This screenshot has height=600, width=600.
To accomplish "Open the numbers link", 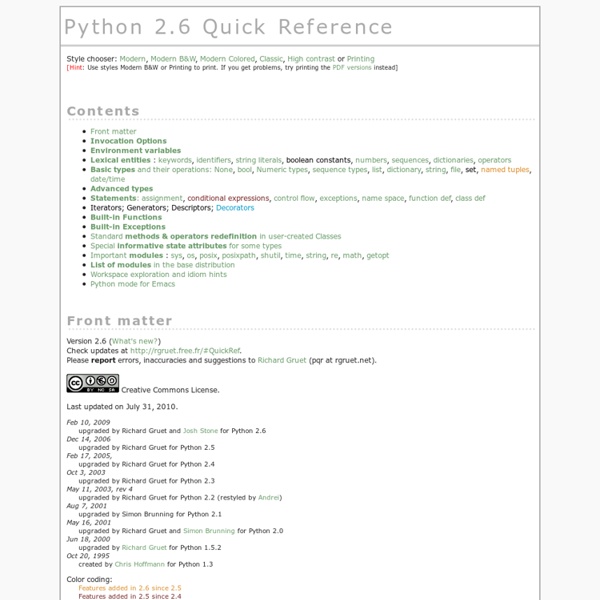I will point(371,160).
